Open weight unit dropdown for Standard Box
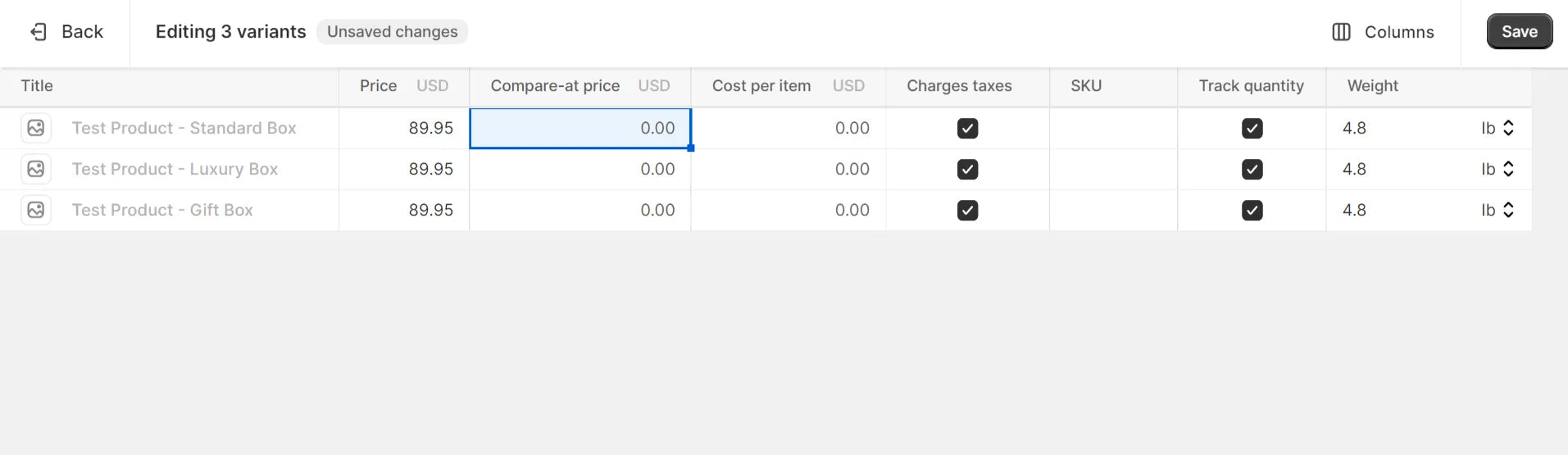 point(1498,128)
